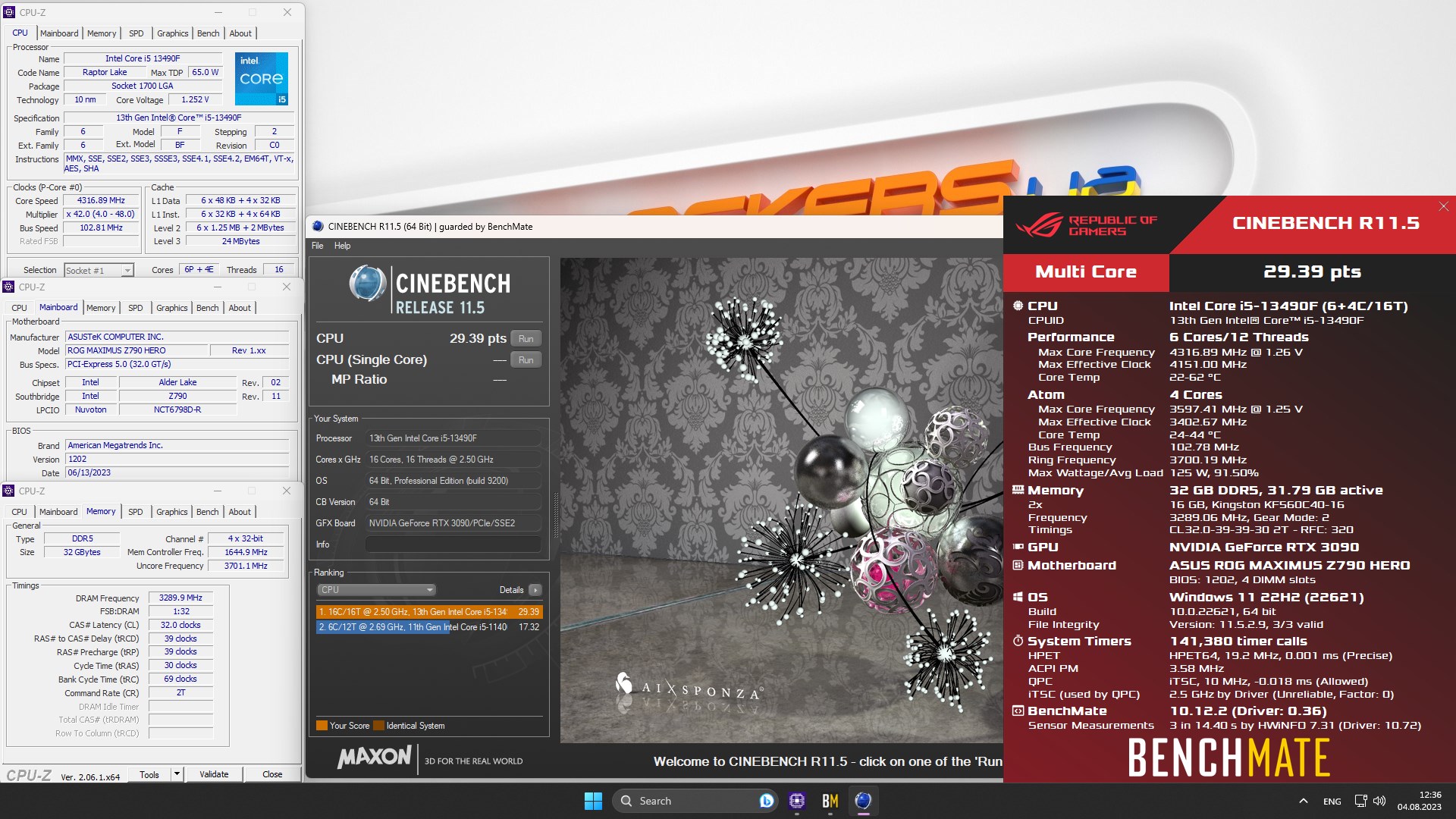Viewport: 1456px width, 819px height.
Task: Click the BenchMate version section icon
Action: coord(1018,711)
